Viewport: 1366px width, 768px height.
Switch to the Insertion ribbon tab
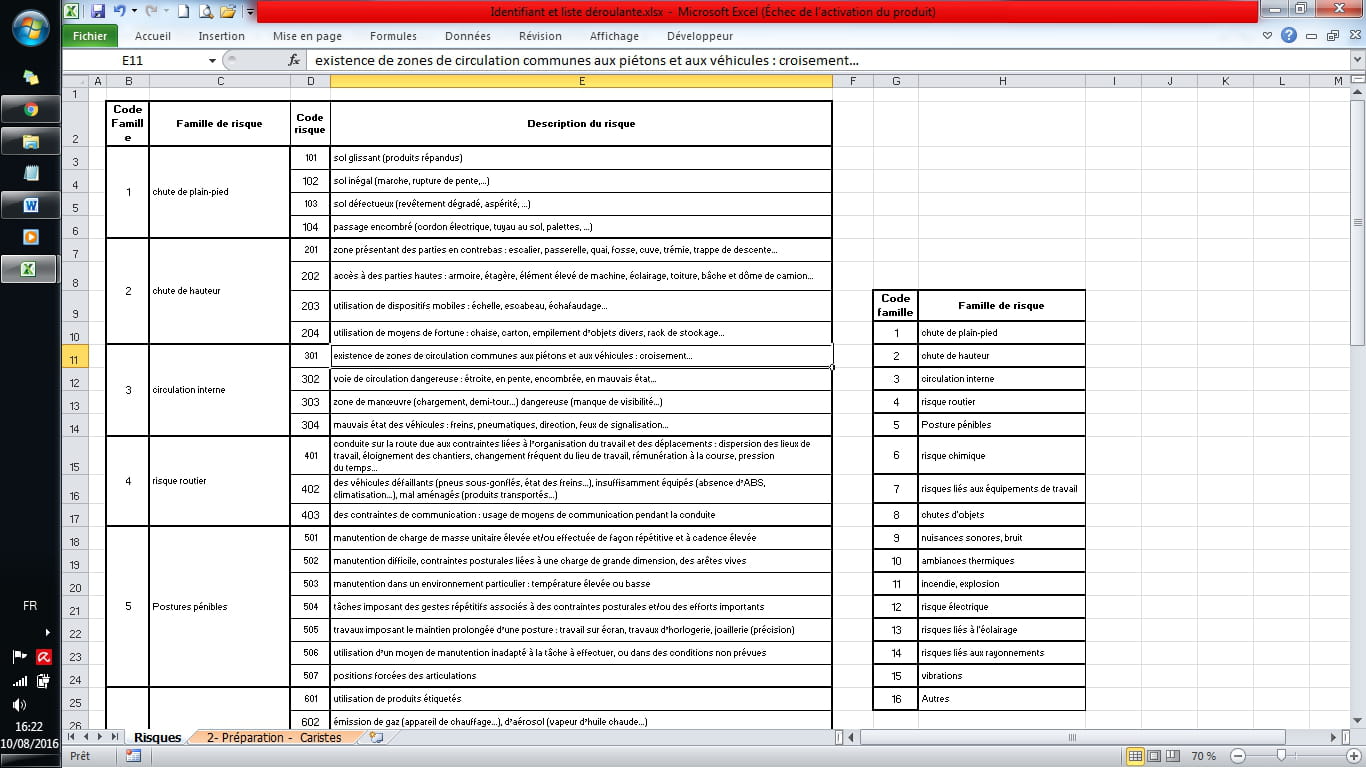(222, 36)
